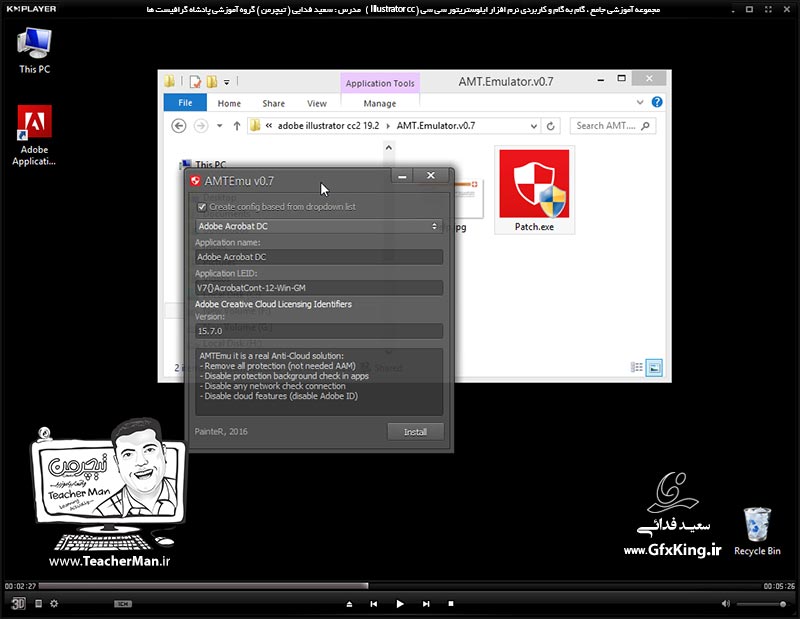
Task: Stop video playback
Action: coord(451,603)
